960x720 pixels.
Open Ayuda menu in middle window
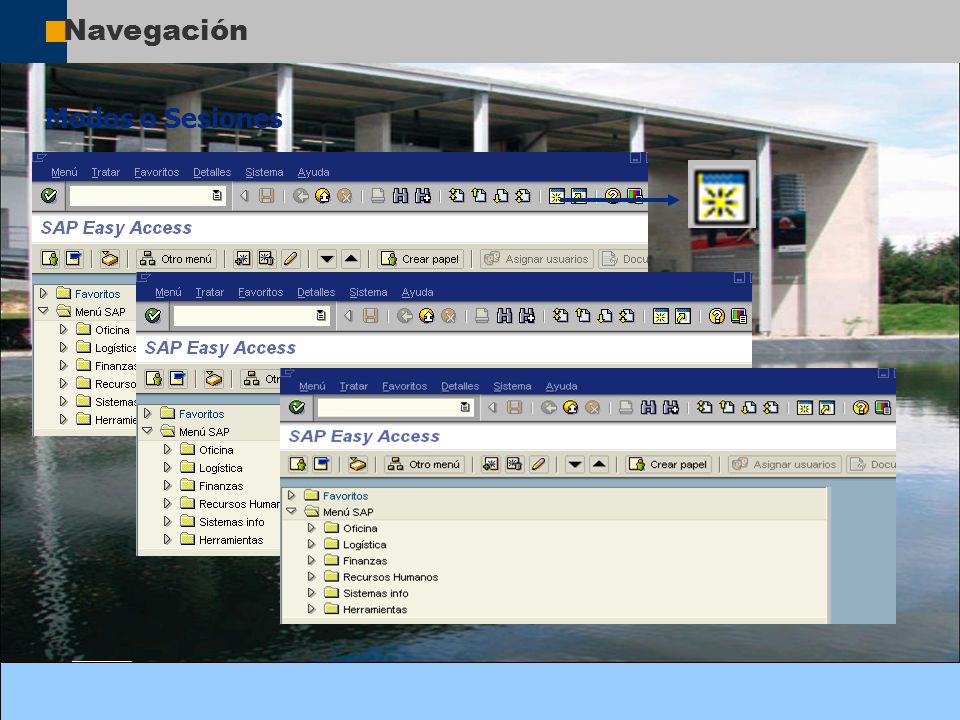click(418, 293)
